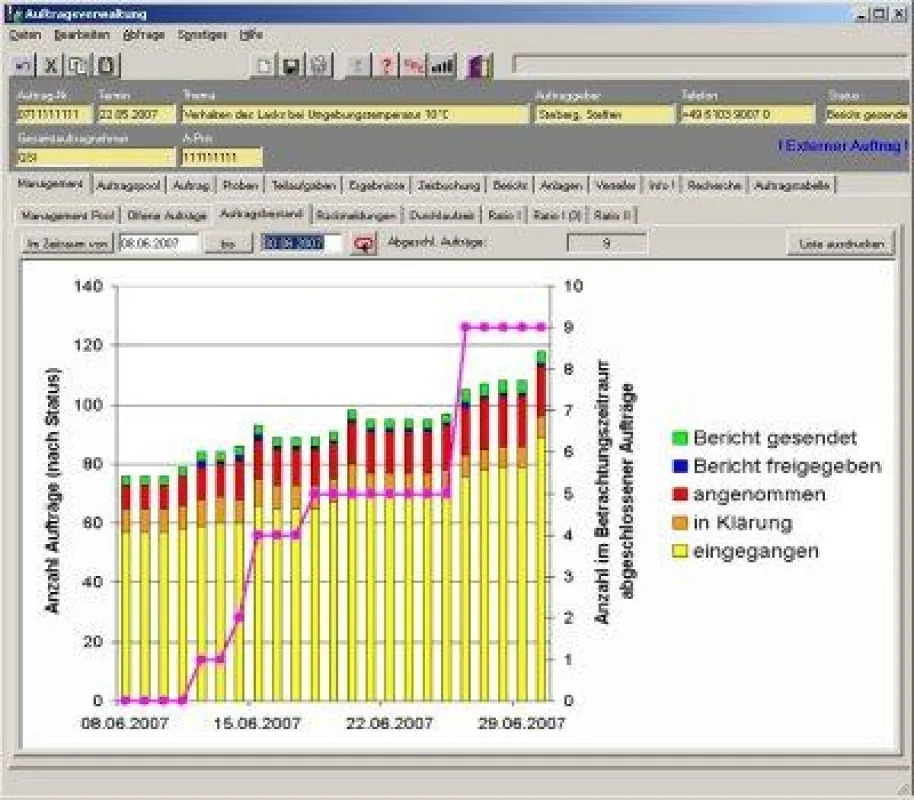914x800 pixels.
Task: Open the Rückmeldungen sub-tab
Action: pyautogui.click(x=356, y=216)
